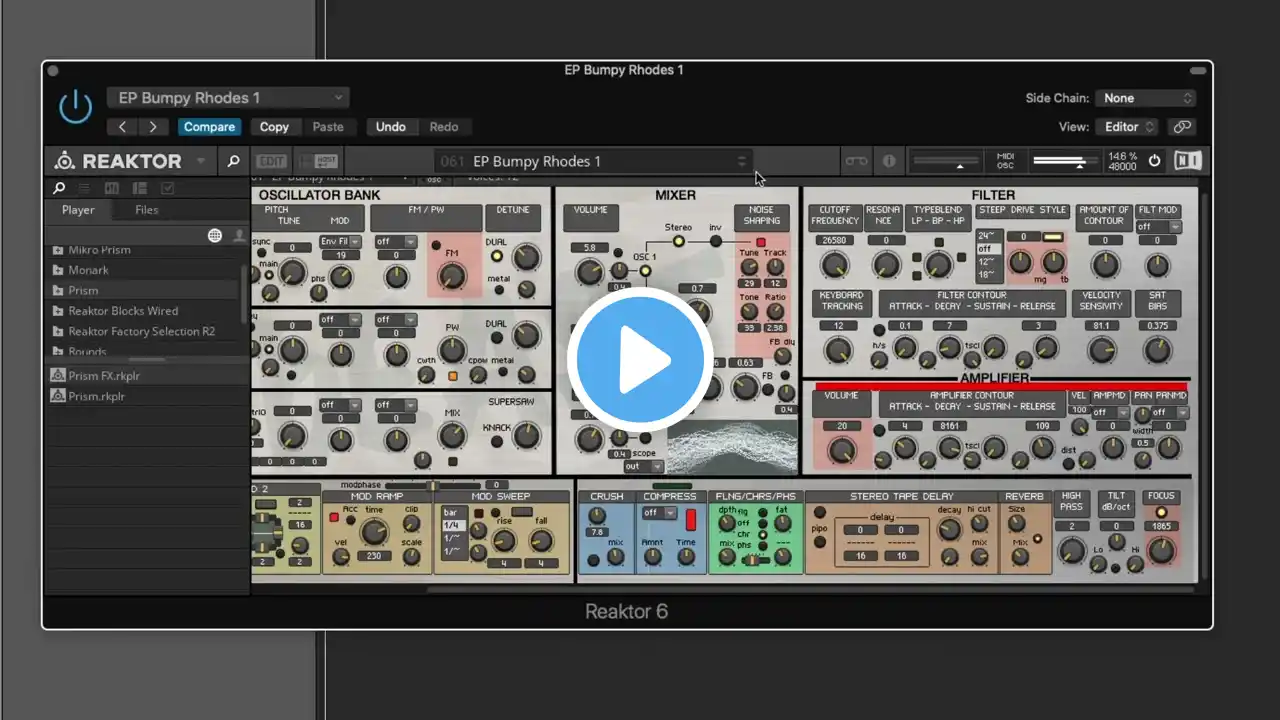
Task: Open the info icon in Reaktor header
Action: coord(888,161)
